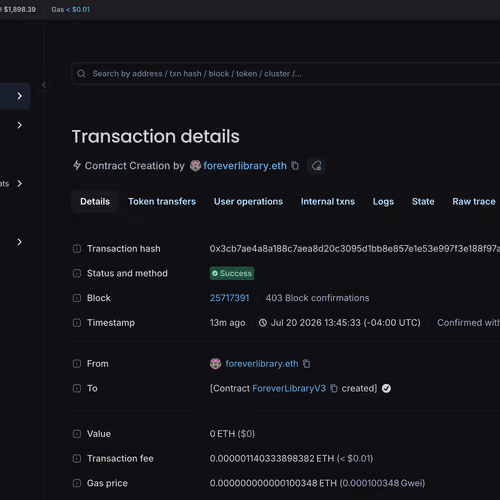Copy the ForeverLibraryV3 contract address

click(334, 388)
